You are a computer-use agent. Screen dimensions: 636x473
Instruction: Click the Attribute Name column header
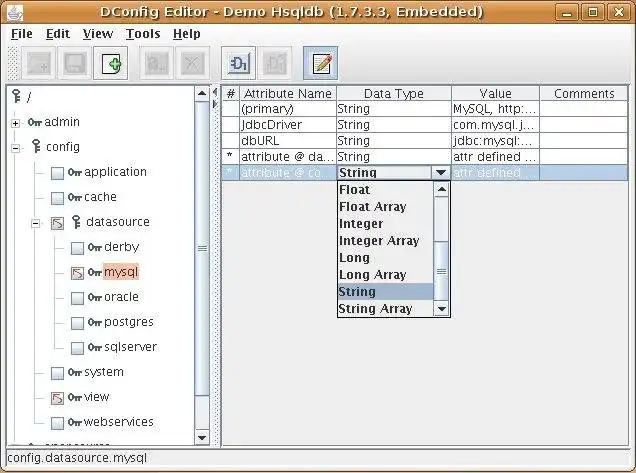[288, 94]
